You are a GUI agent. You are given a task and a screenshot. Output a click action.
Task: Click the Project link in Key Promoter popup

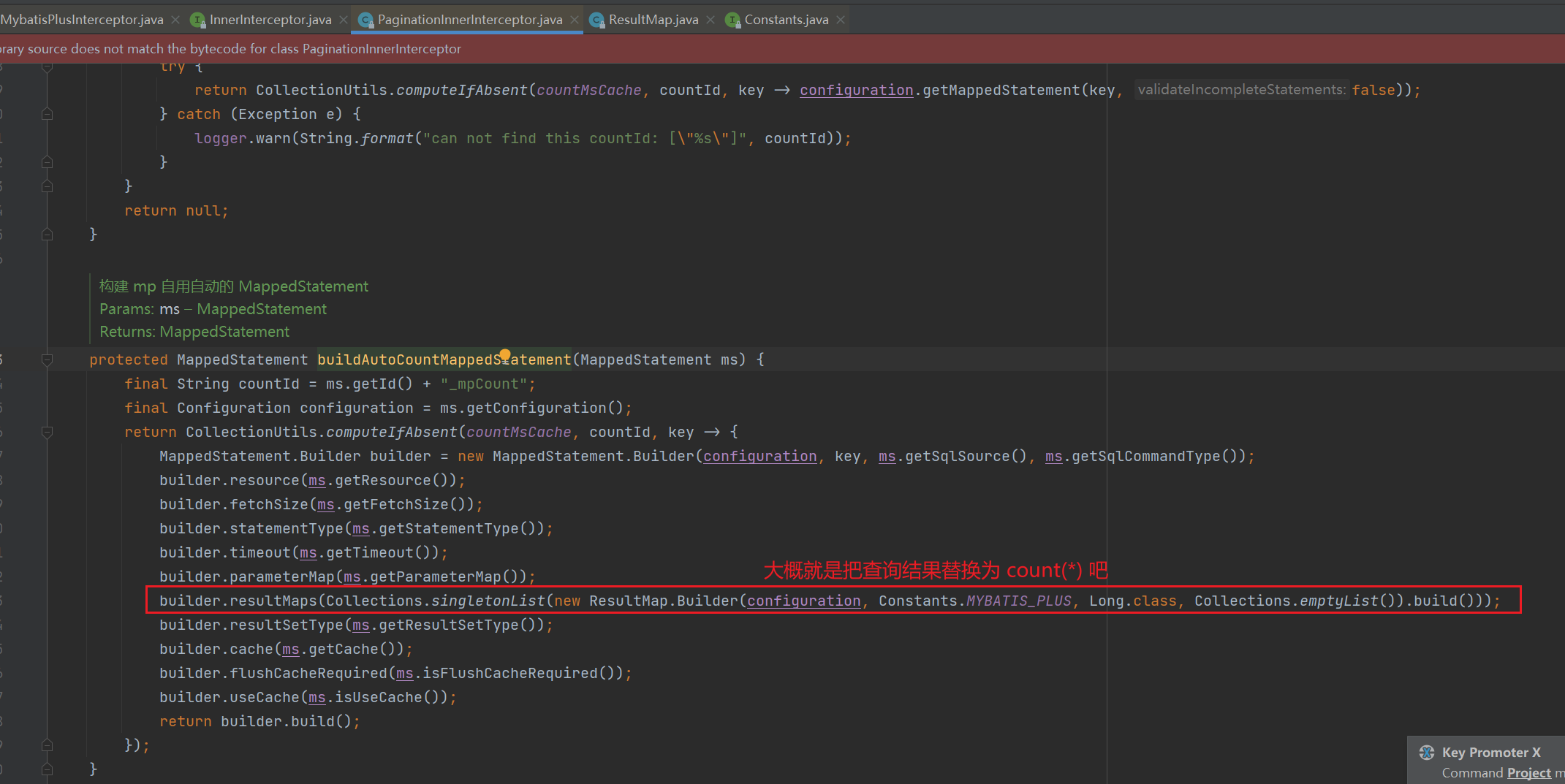(1528, 773)
